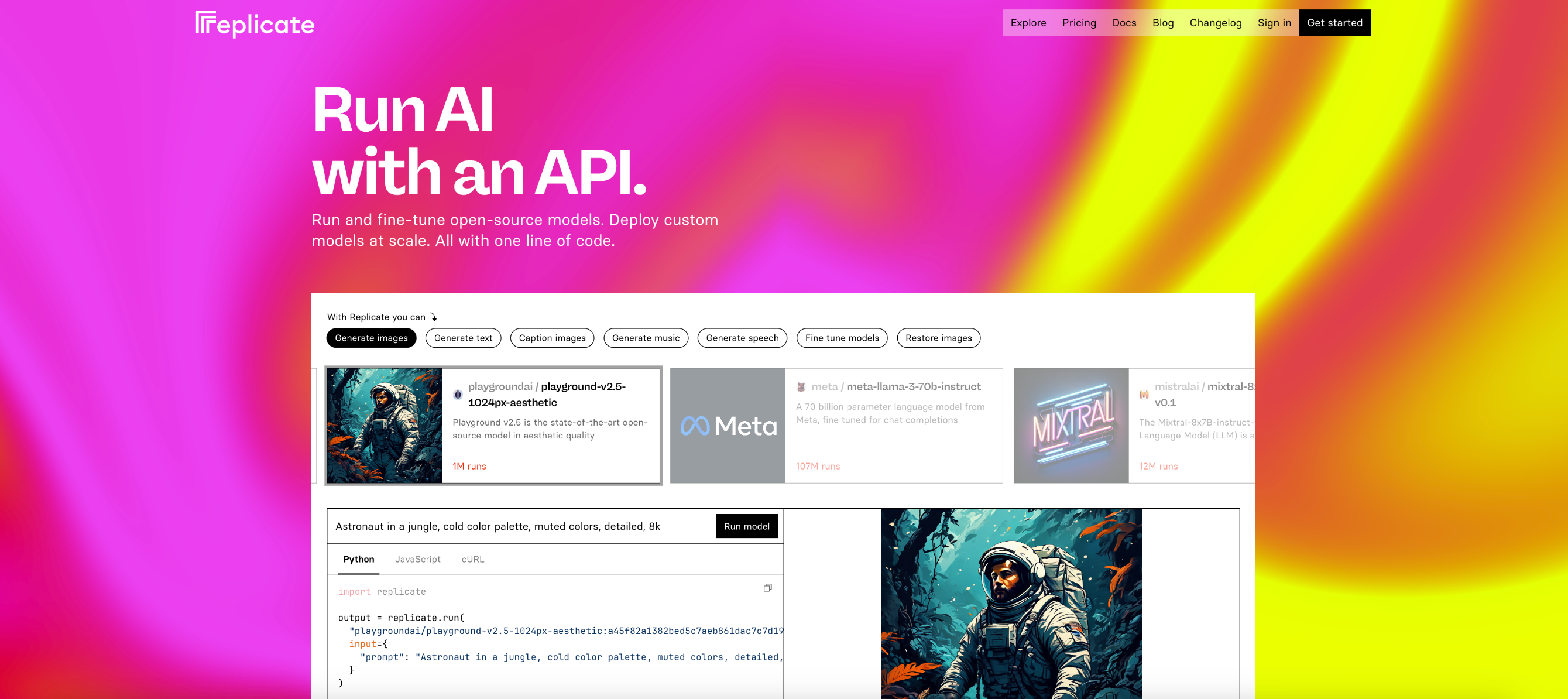
Task: Click the 'import replicate' code line
Action: pos(382,591)
